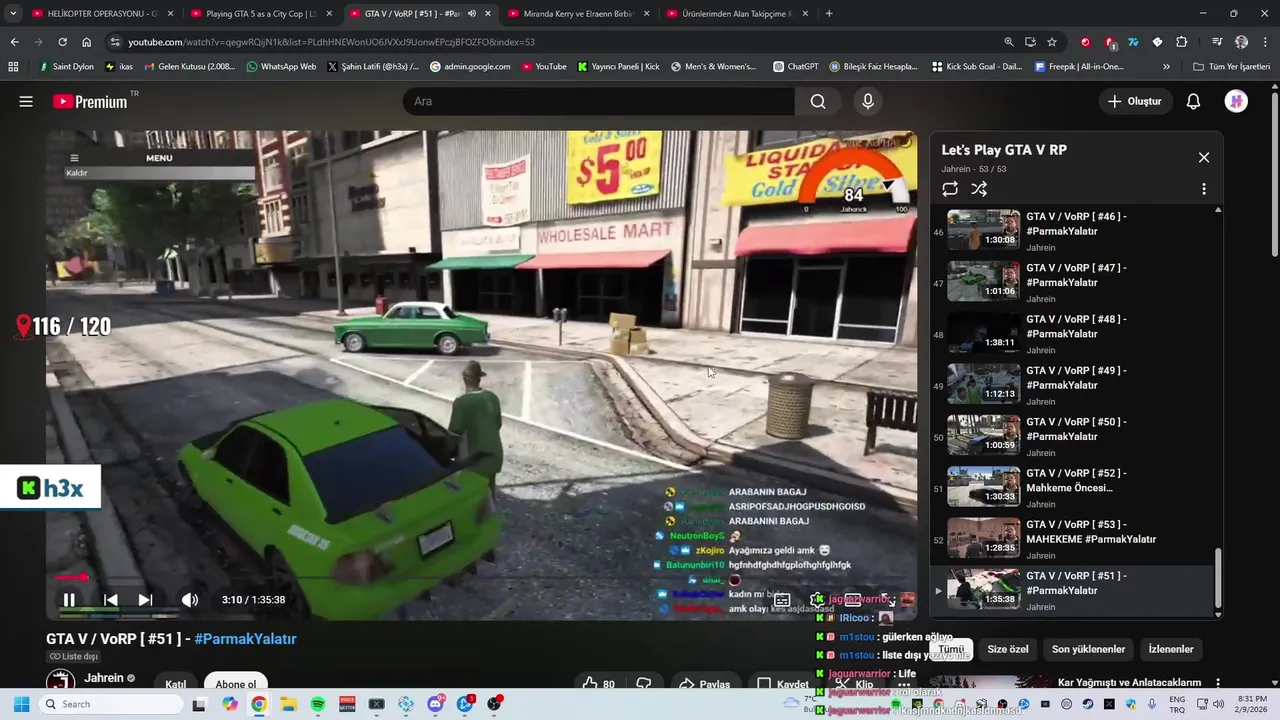The width and height of the screenshot is (1280, 720).
Task: Go back to the previous page
Action: [x=14, y=42]
